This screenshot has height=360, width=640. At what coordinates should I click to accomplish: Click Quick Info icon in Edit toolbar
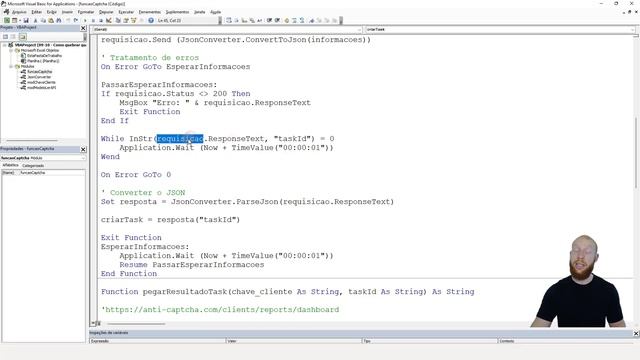(244, 20)
